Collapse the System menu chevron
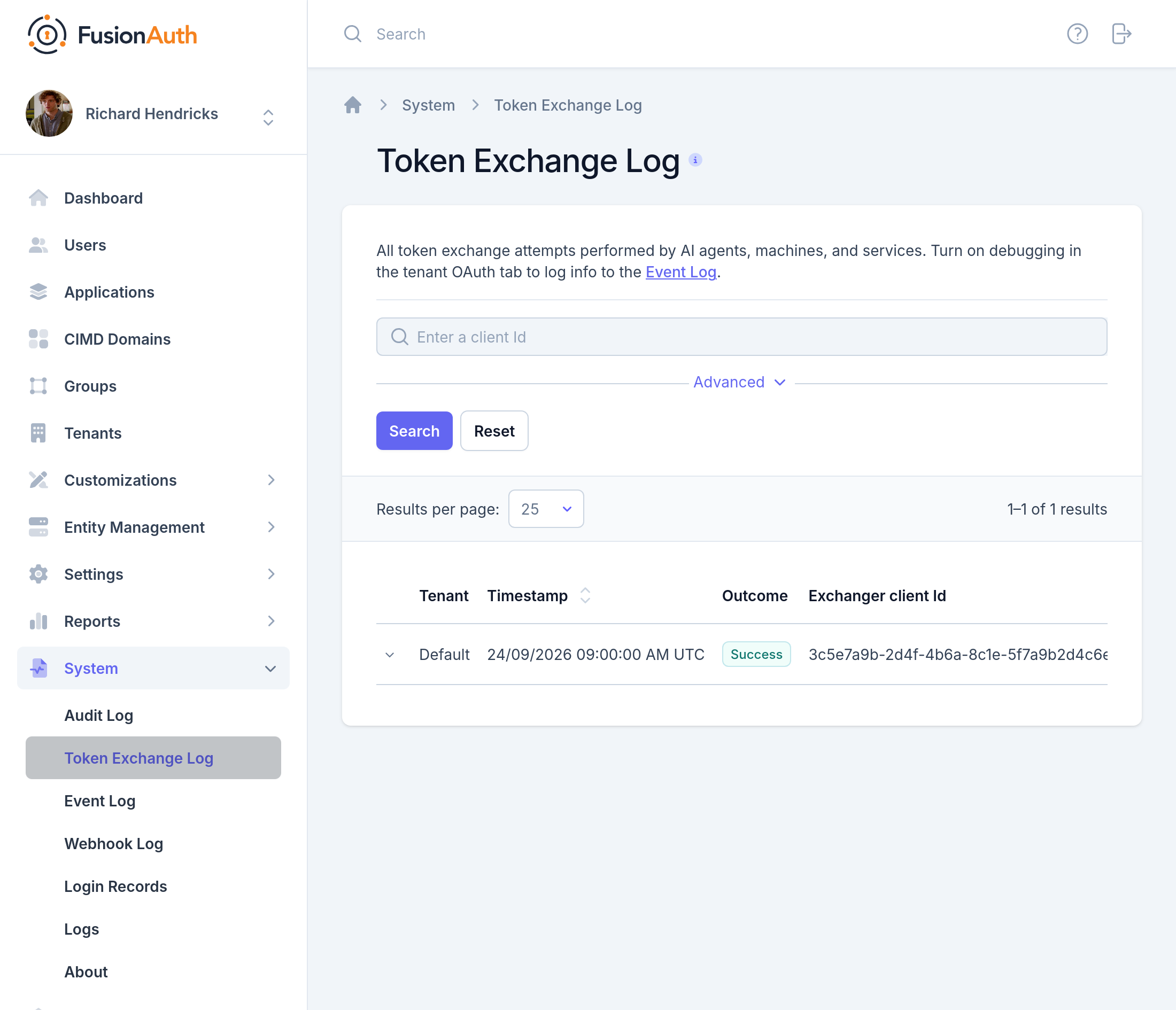The image size is (1176, 1010). (x=270, y=669)
